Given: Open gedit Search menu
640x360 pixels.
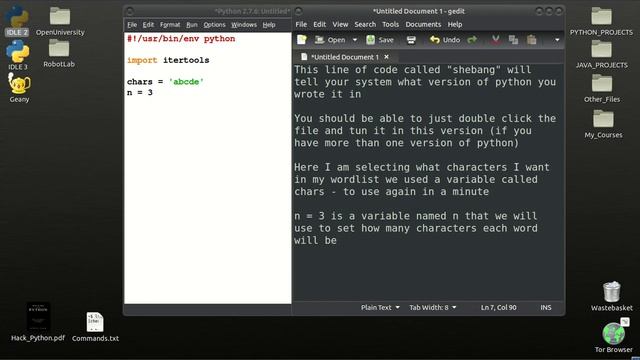Looking at the screenshot, I should 365,24.
